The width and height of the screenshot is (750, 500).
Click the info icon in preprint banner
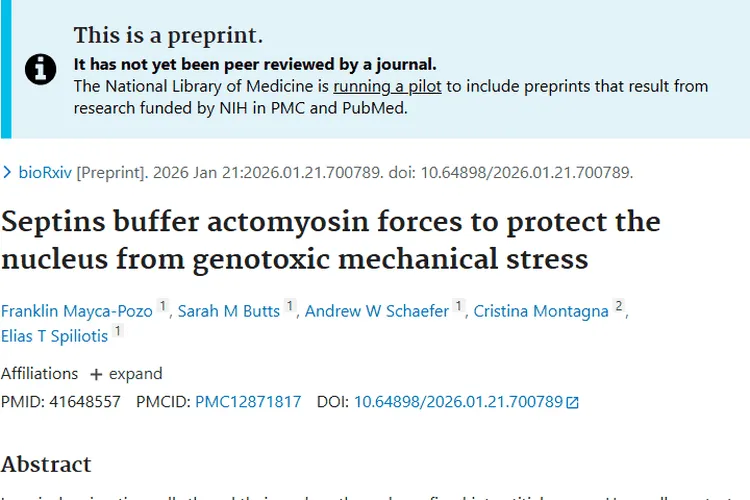pyautogui.click(x=41, y=69)
